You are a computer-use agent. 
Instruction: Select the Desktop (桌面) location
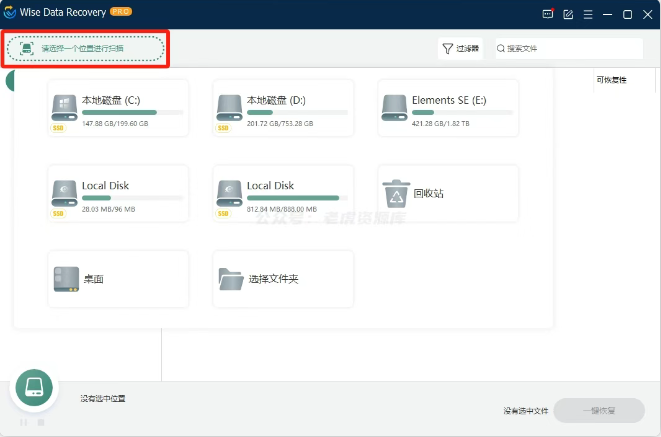pos(117,279)
